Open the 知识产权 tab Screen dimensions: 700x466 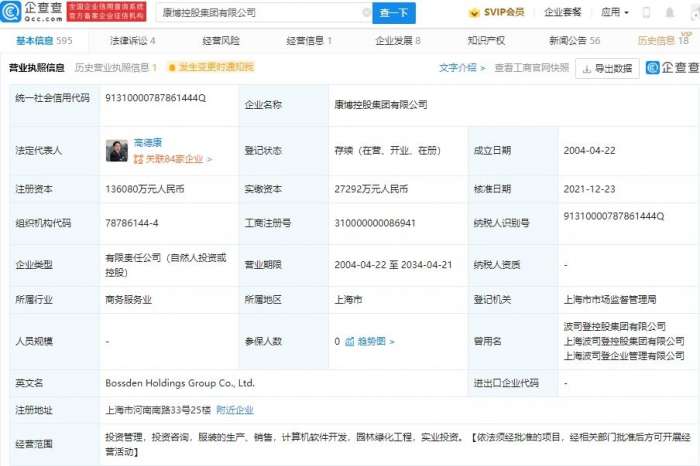tap(486, 41)
